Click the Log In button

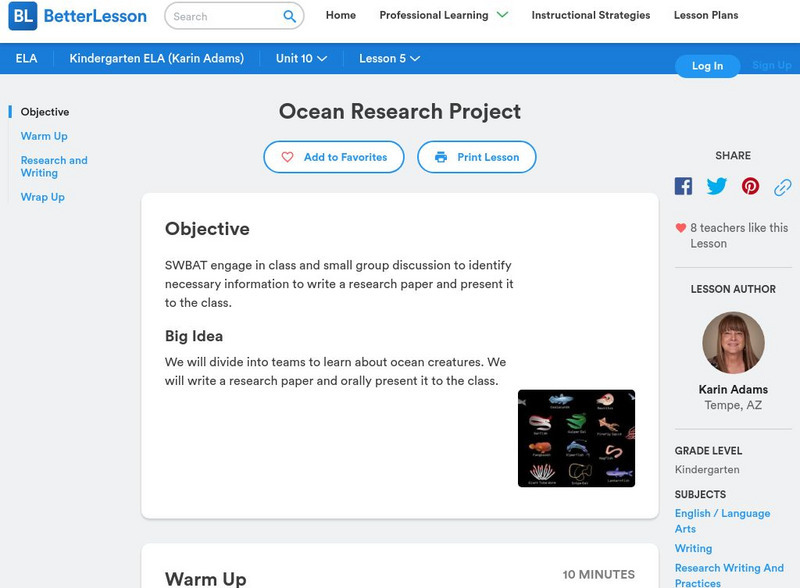(707, 66)
